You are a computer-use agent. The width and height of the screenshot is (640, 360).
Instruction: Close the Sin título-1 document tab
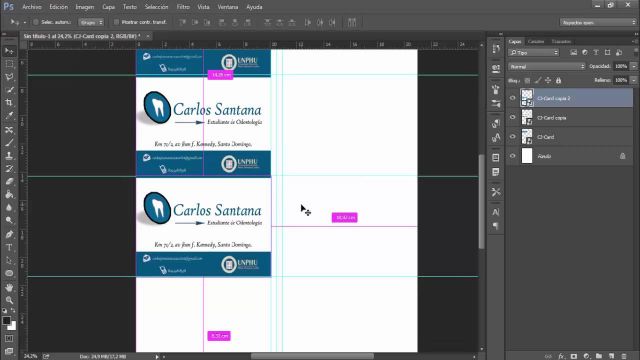point(148,36)
